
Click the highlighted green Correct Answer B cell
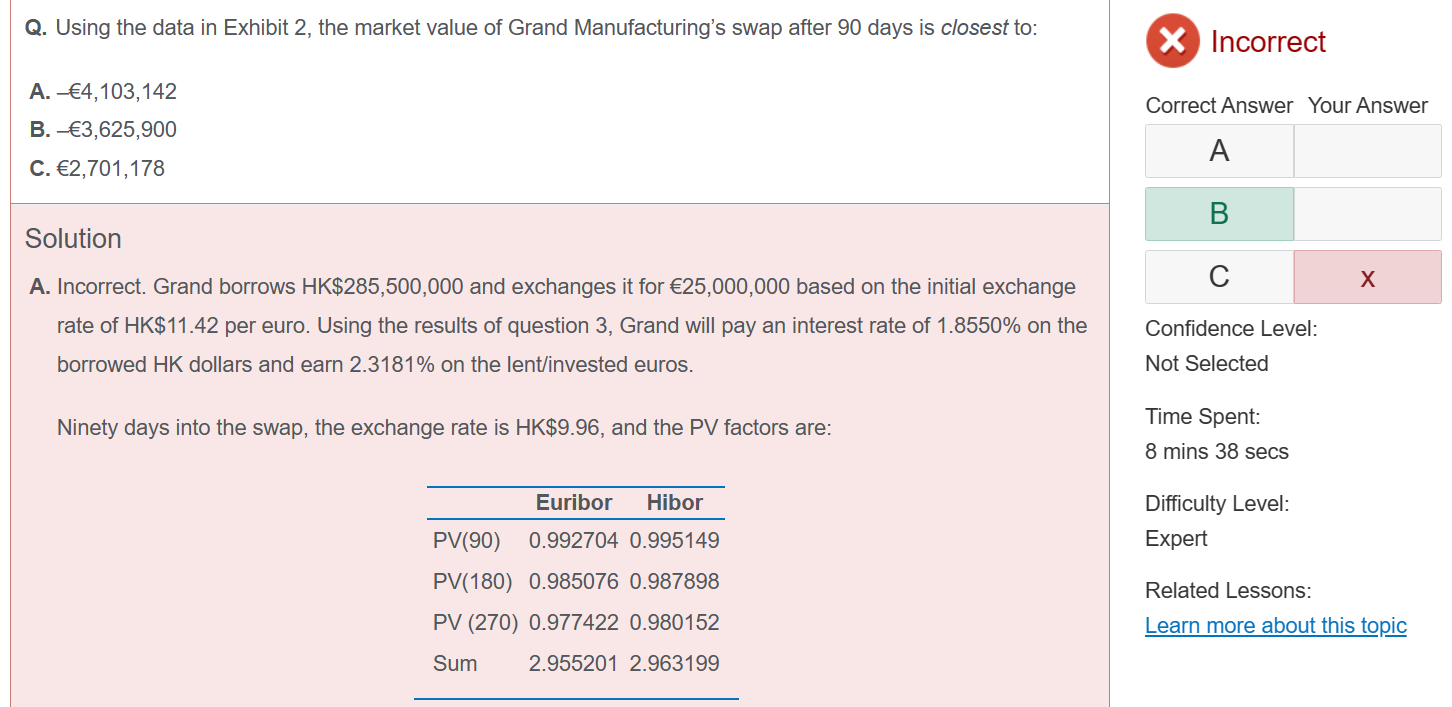pyautogui.click(x=1219, y=214)
